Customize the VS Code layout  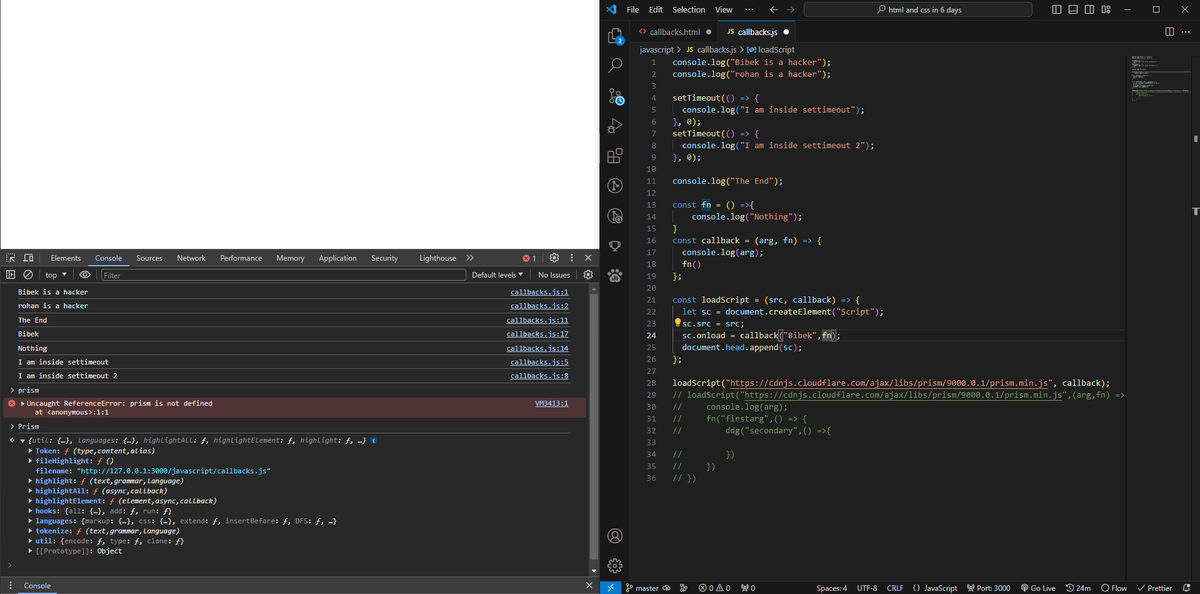click(x=1106, y=9)
